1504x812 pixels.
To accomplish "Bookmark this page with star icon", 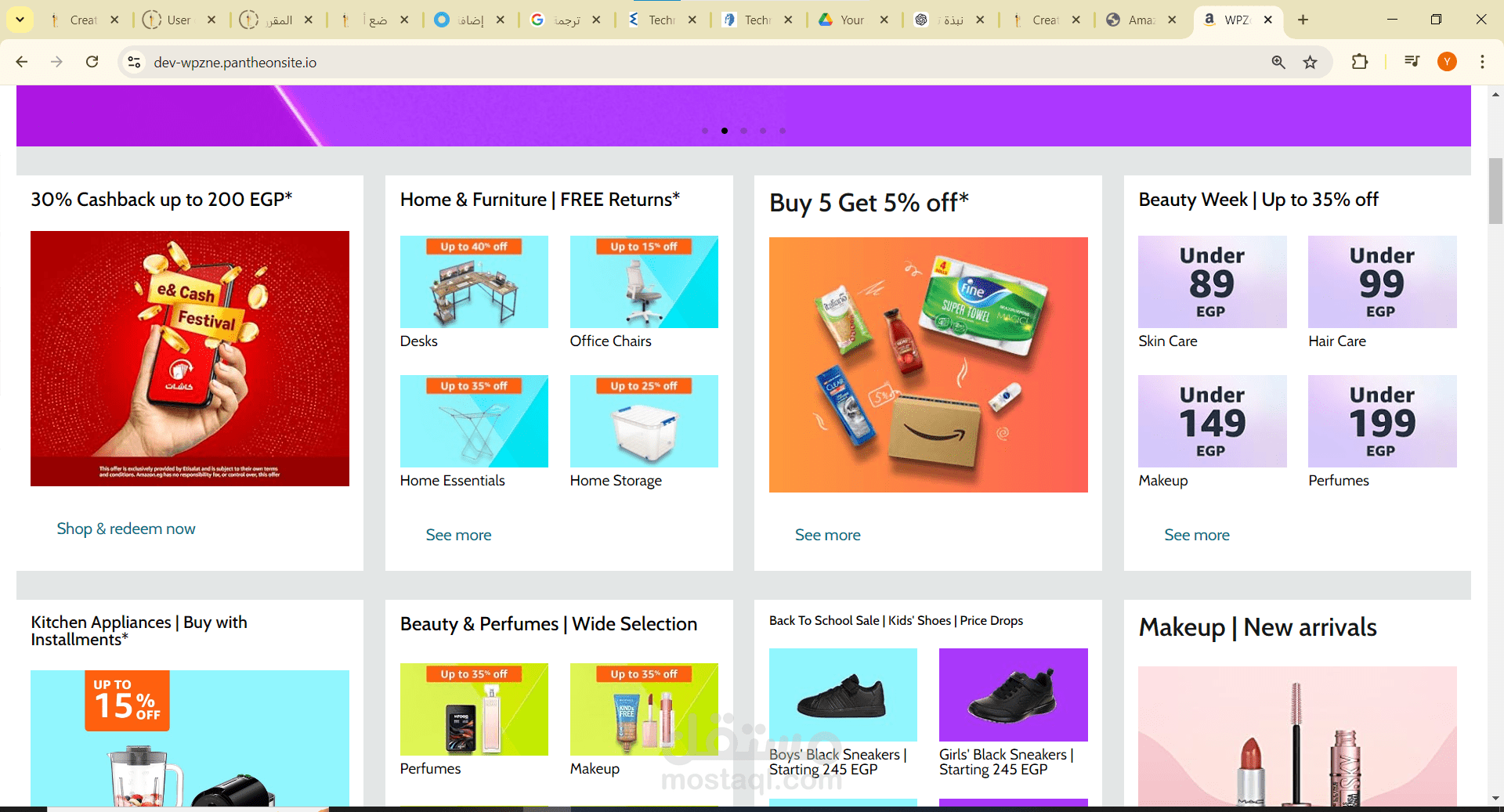I will 1311,62.
